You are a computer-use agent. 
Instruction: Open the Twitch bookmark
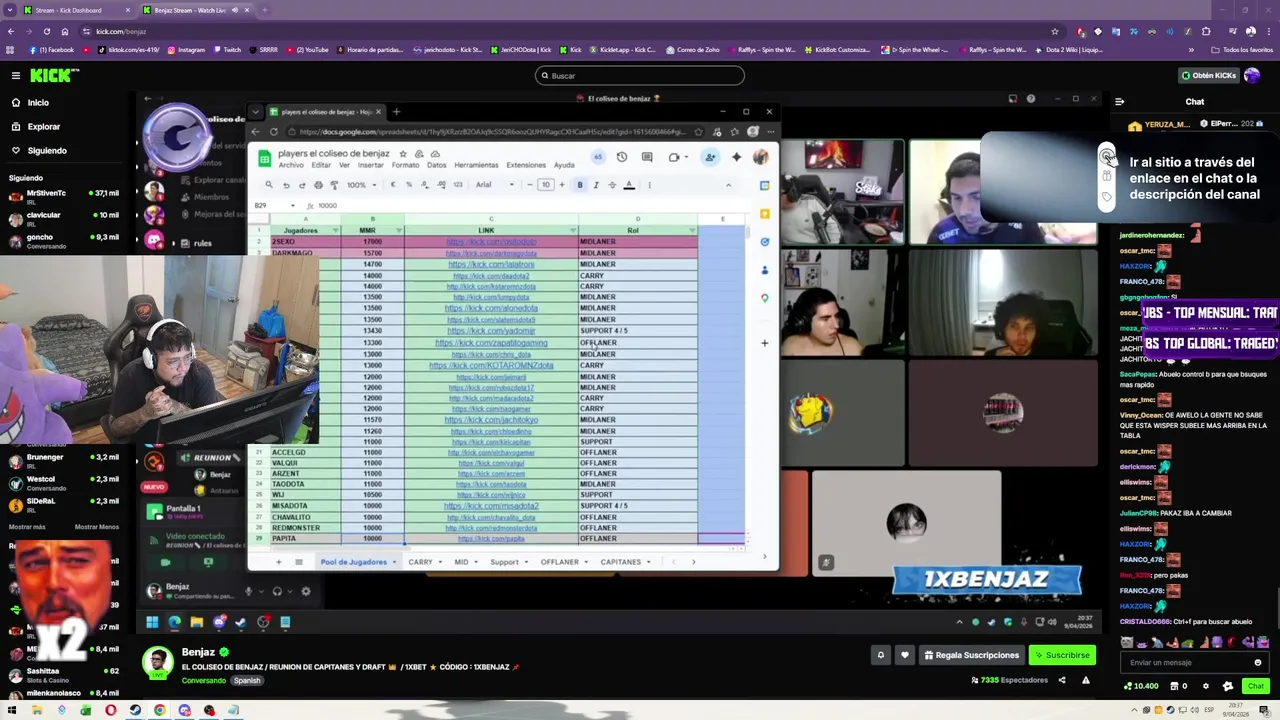pos(226,49)
